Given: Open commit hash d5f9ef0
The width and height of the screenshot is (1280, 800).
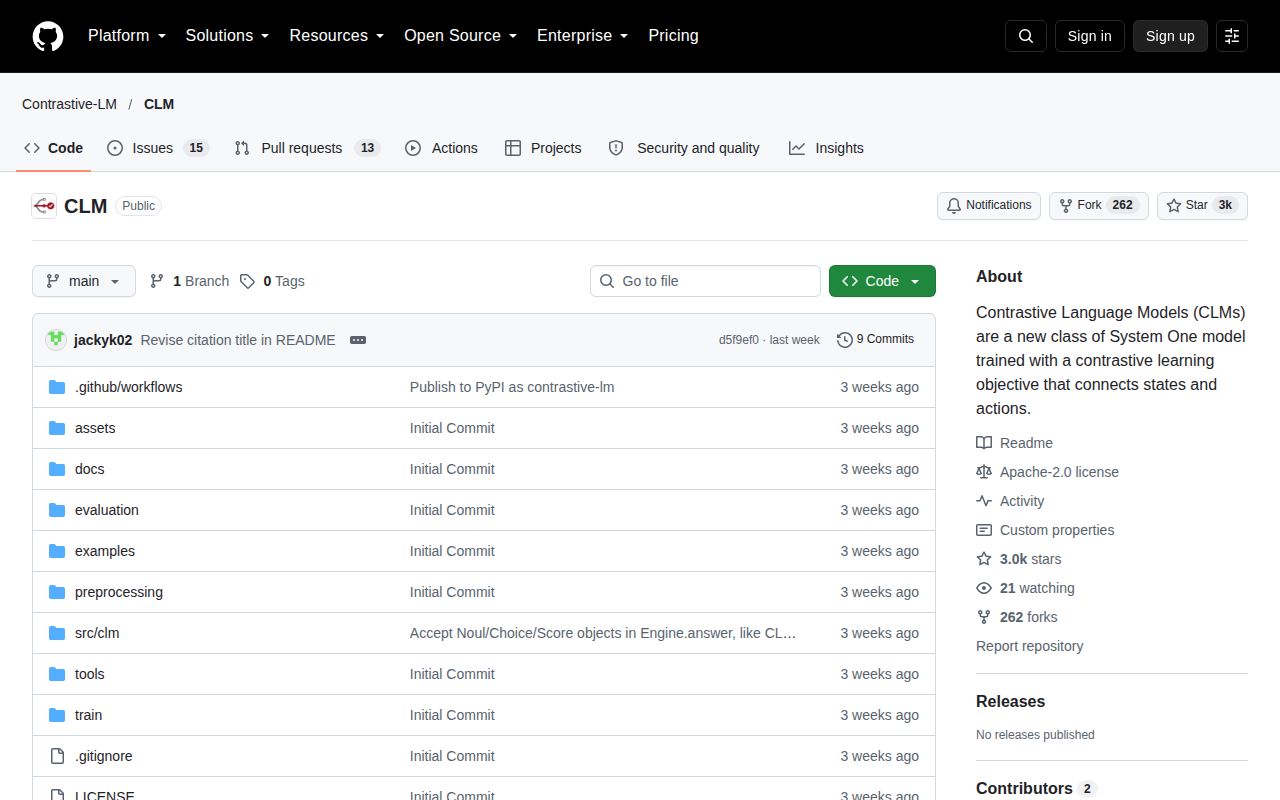Looking at the screenshot, I should tap(739, 340).
